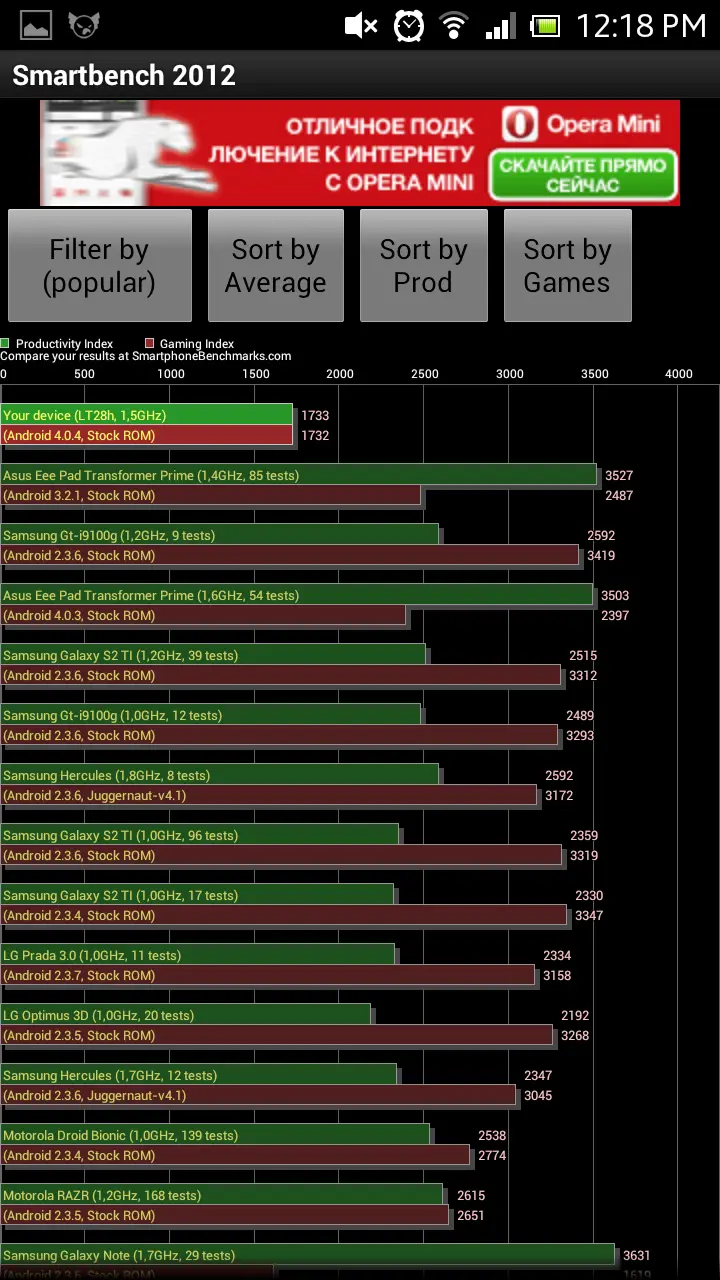The width and height of the screenshot is (720, 1280).
Task: Tap the cellular signal bars icon
Action: 500,25
